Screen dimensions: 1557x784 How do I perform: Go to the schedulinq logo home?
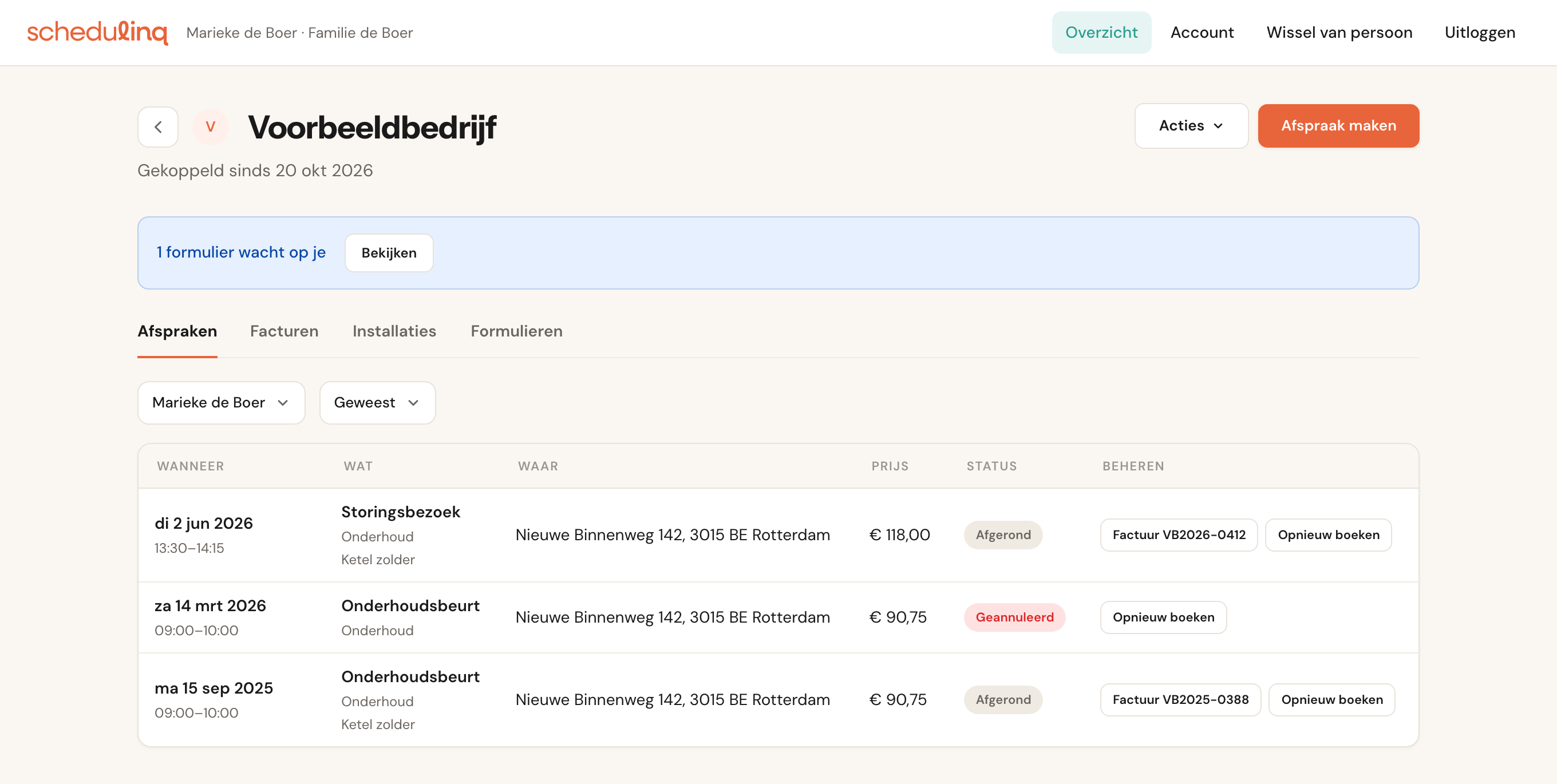click(x=97, y=33)
